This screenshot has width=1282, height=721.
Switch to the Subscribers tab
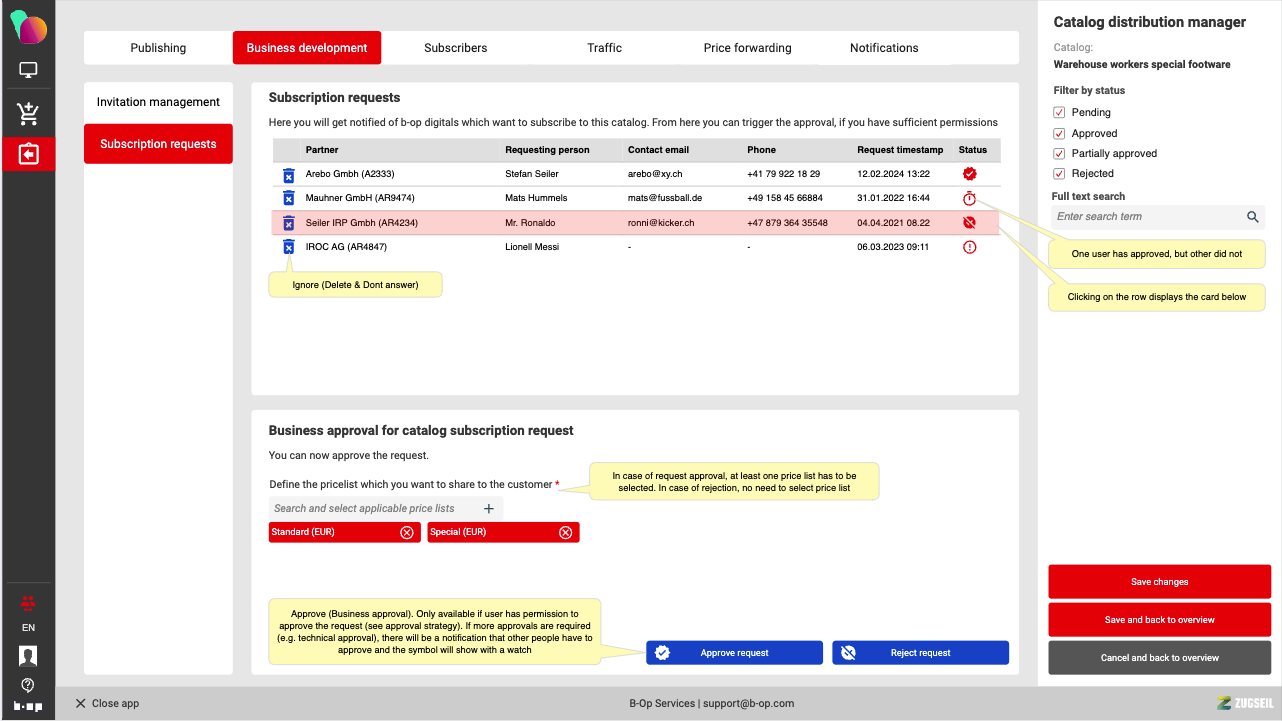coord(455,48)
